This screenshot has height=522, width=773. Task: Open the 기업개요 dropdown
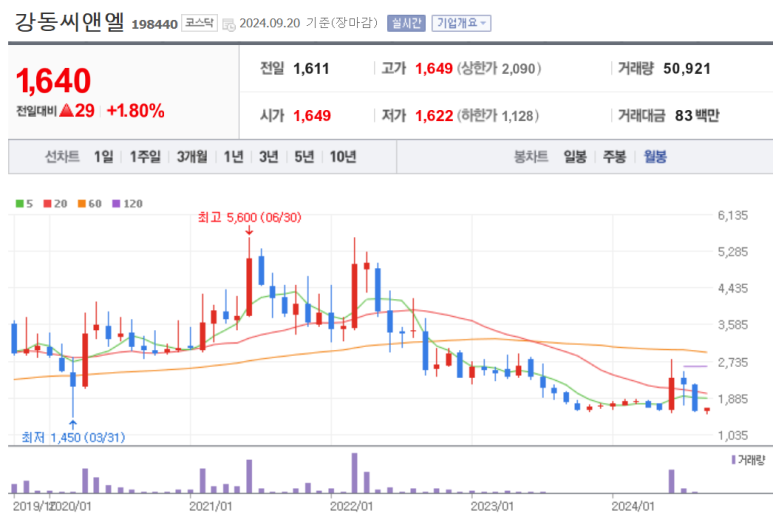[x=461, y=23]
